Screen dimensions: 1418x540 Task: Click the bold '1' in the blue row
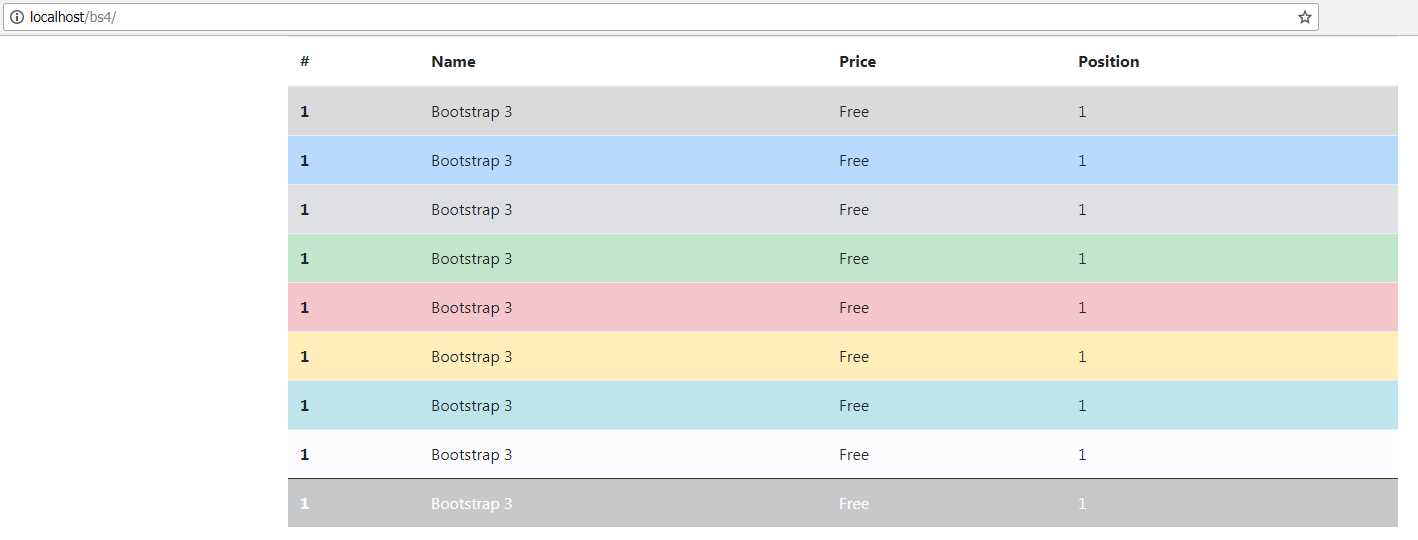304,161
